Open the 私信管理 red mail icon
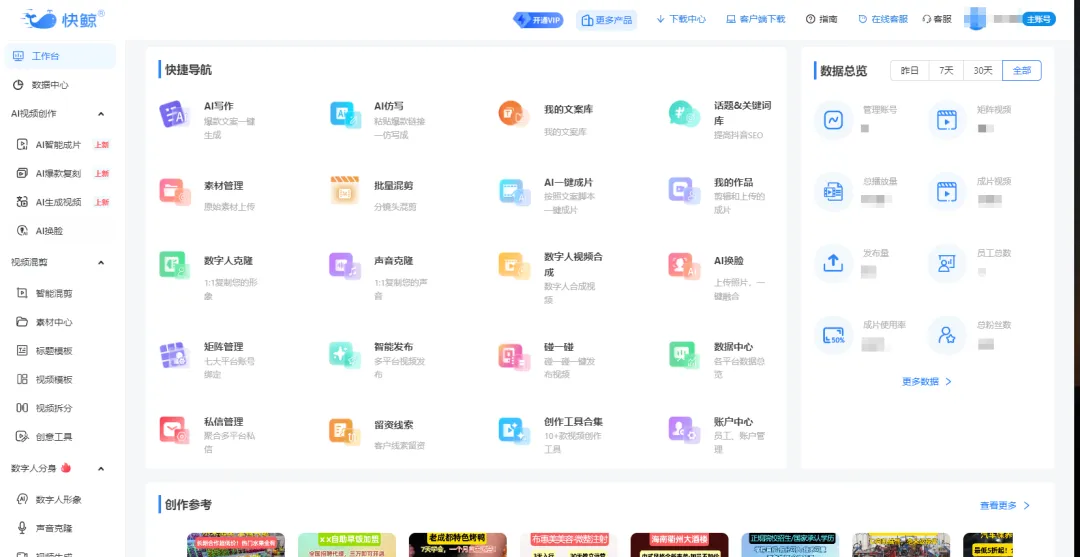This screenshot has width=1080, height=557. (173, 430)
